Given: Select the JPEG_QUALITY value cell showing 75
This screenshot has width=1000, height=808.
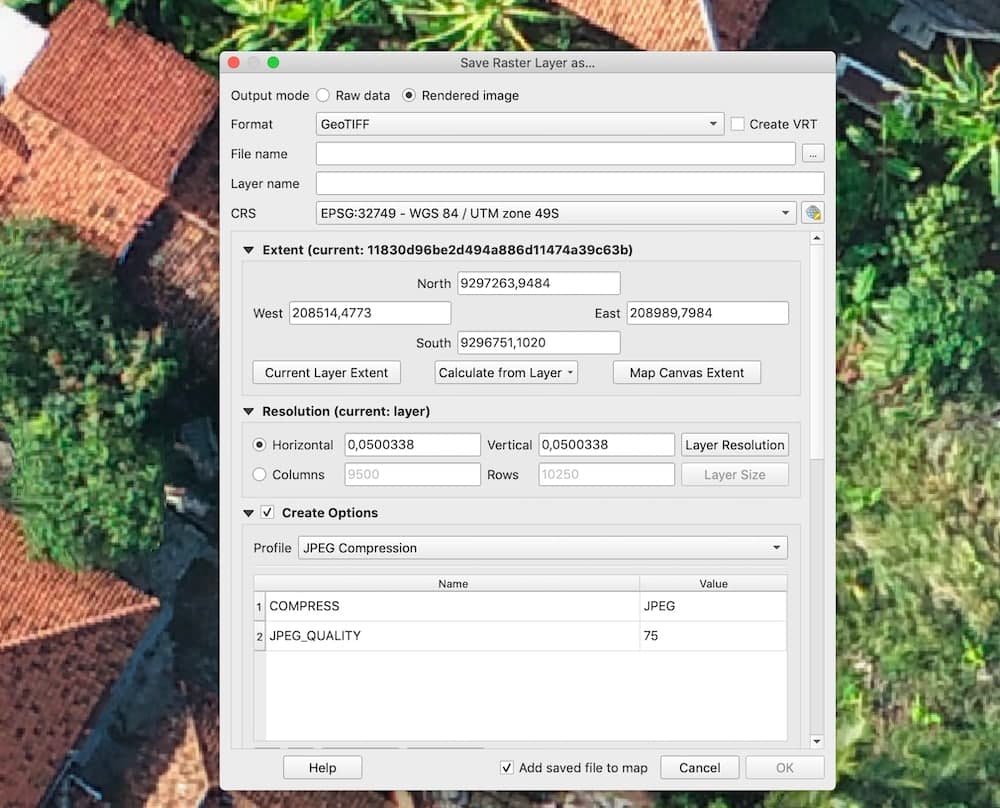Looking at the screenshot, I should pyautogui.click(x=714, y=635).
